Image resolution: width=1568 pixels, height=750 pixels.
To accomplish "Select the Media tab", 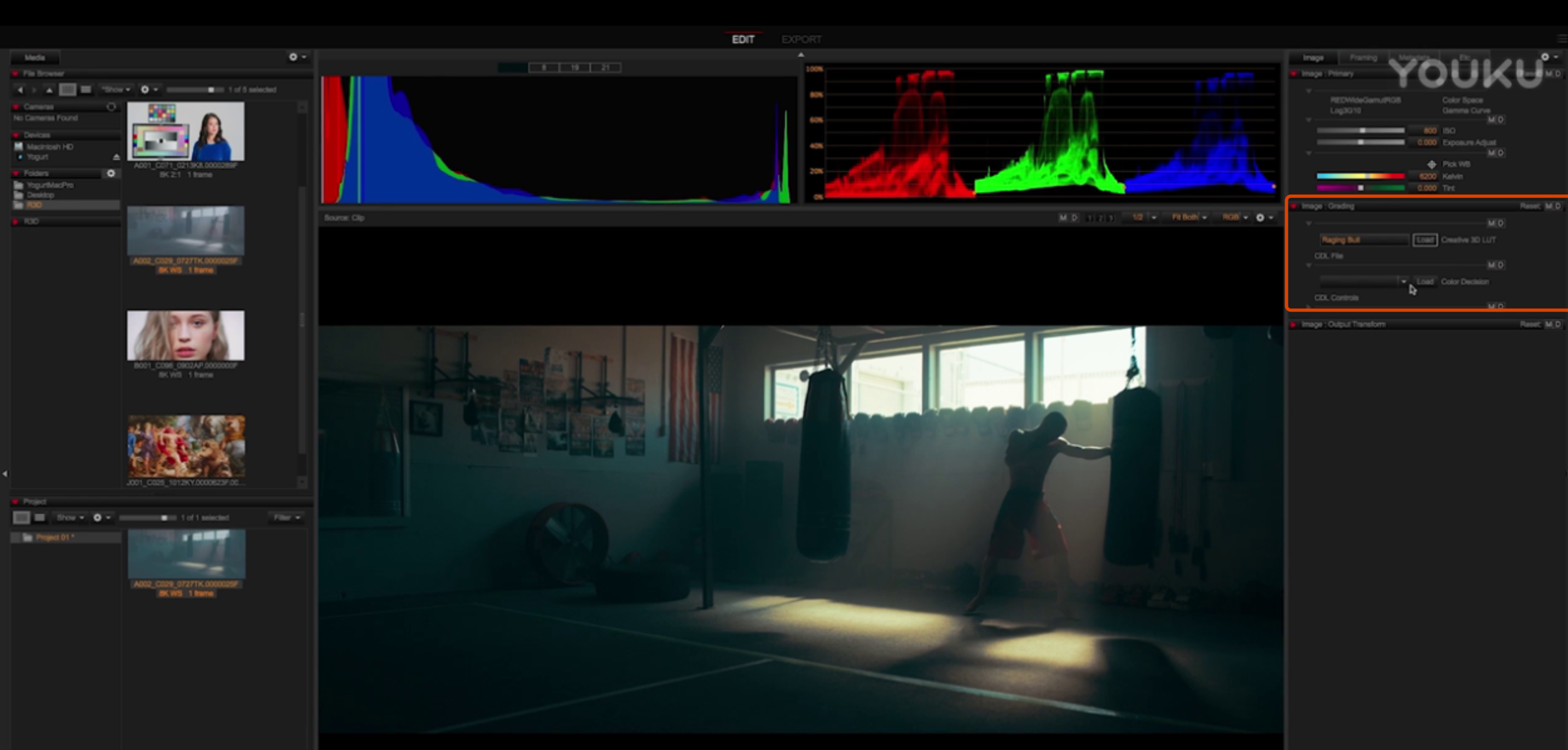I will pos(34,58).
